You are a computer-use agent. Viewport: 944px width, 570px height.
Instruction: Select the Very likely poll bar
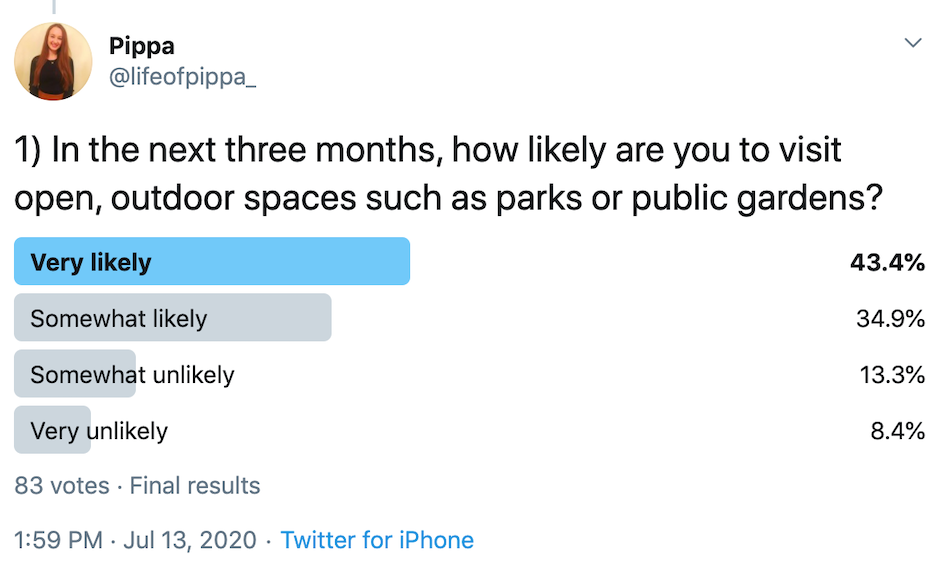[212, 261]
